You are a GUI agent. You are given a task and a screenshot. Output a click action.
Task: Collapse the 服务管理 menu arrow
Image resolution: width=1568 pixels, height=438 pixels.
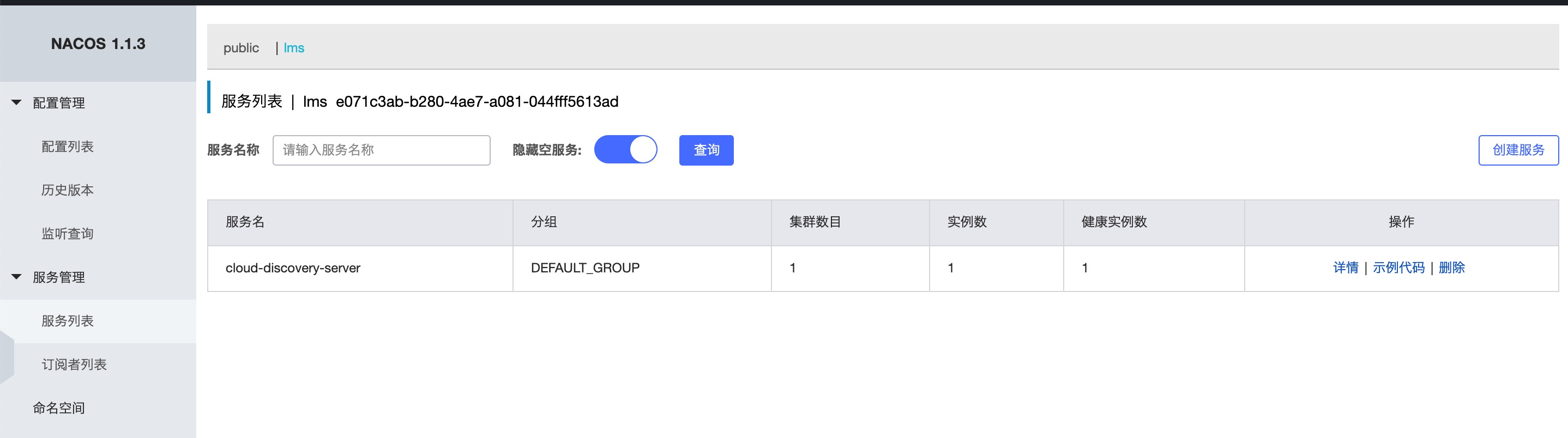16,277
